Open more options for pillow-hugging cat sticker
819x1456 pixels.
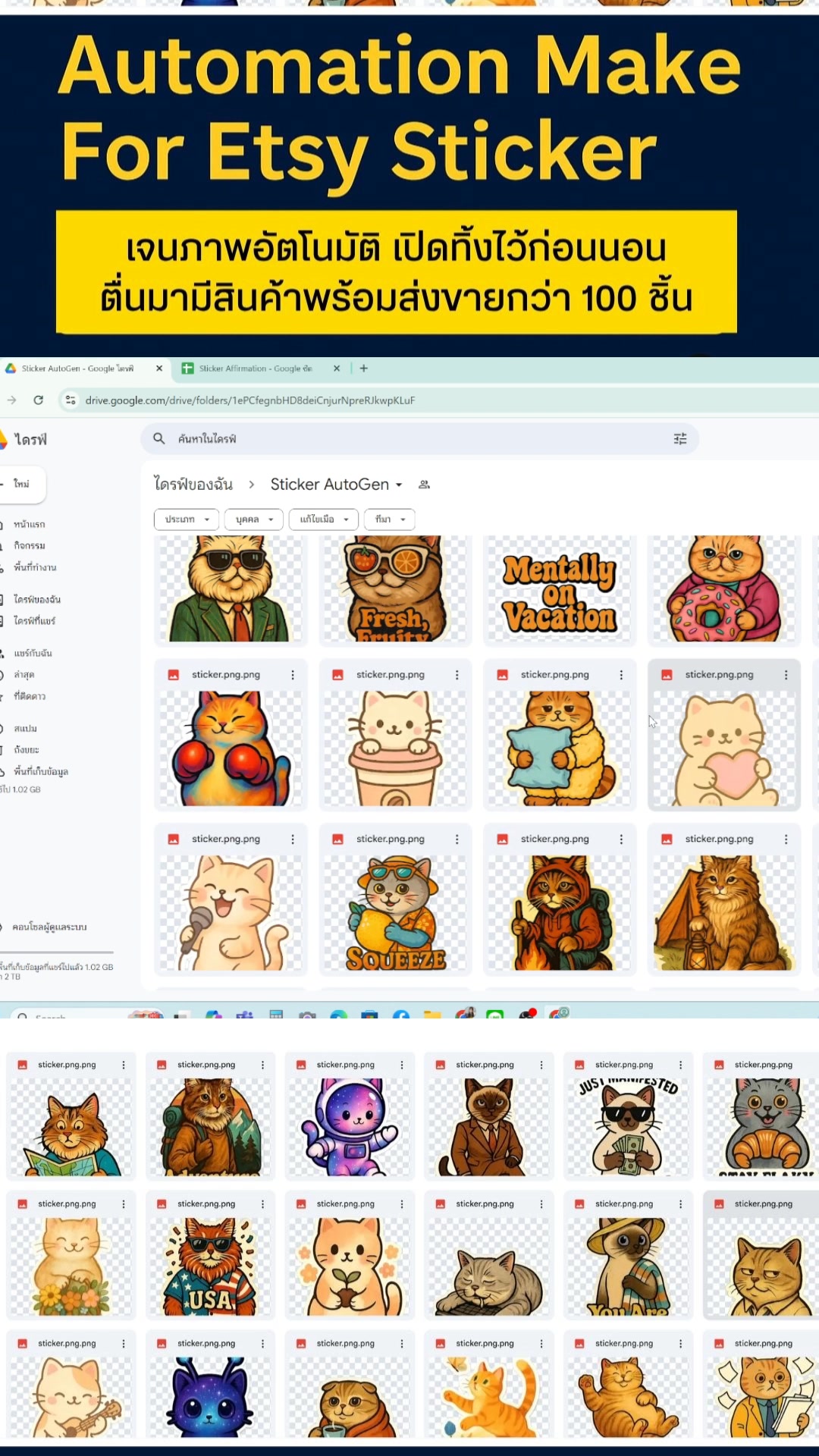pos(621,675)
